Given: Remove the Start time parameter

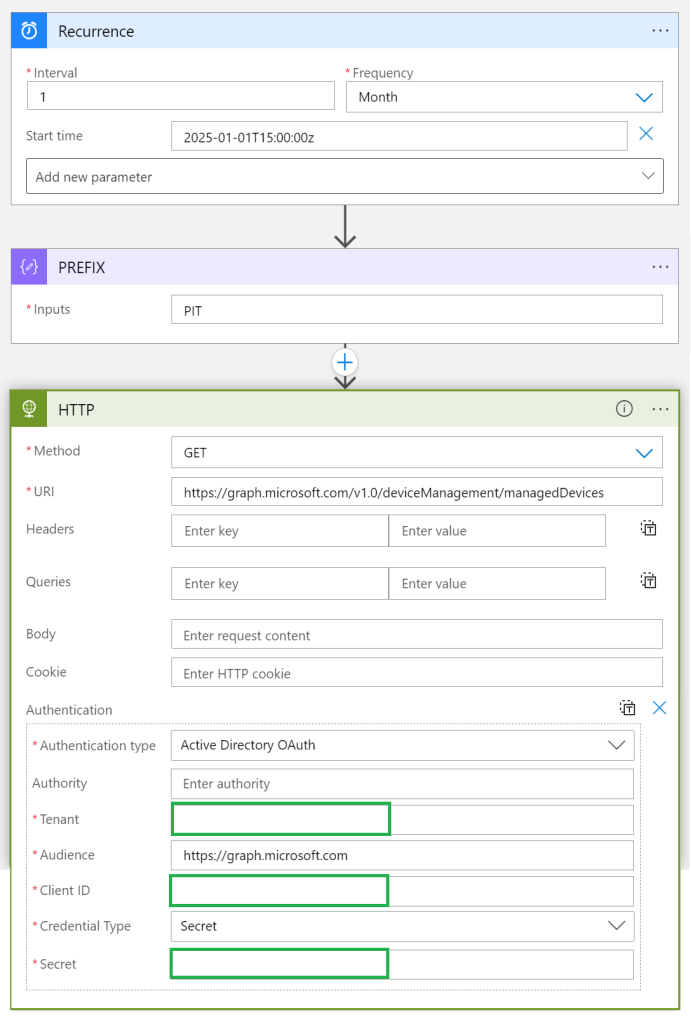Looking at the screenshot, I should click(646, 134).
